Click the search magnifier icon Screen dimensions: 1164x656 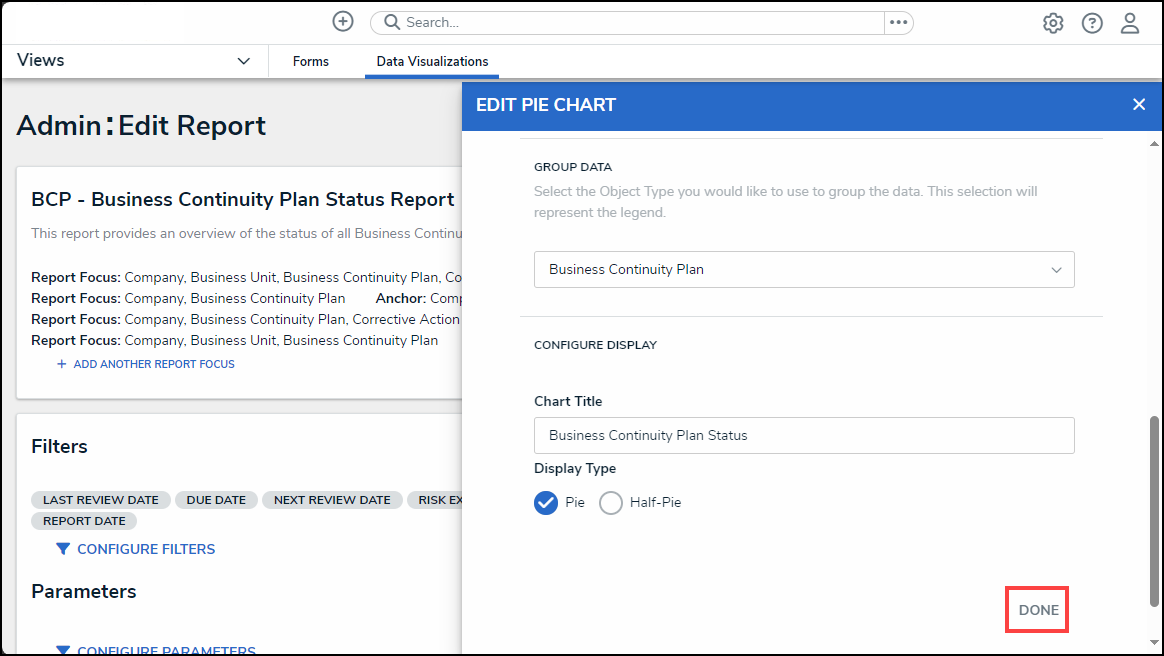[392, 22]
